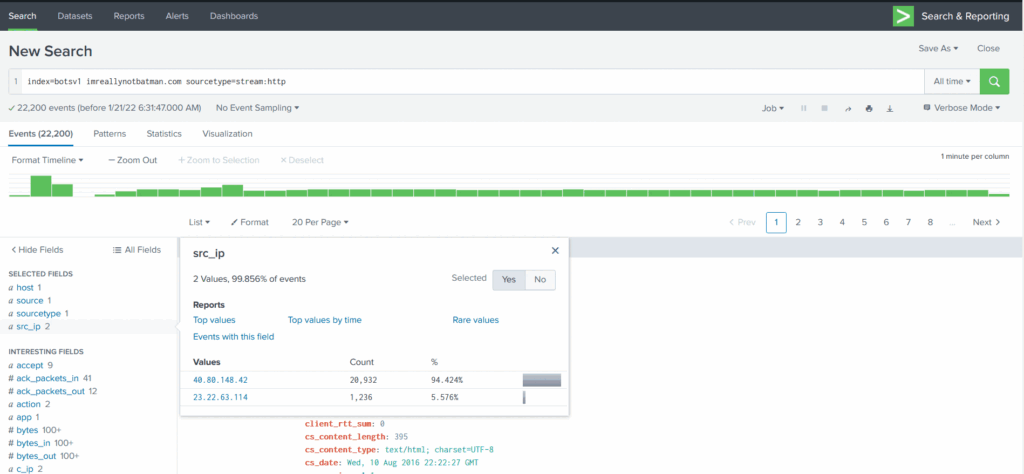This screenshot has height=474, width=1024.
Task: Open the src_ip field in sidebar
Action: (29, 326)
